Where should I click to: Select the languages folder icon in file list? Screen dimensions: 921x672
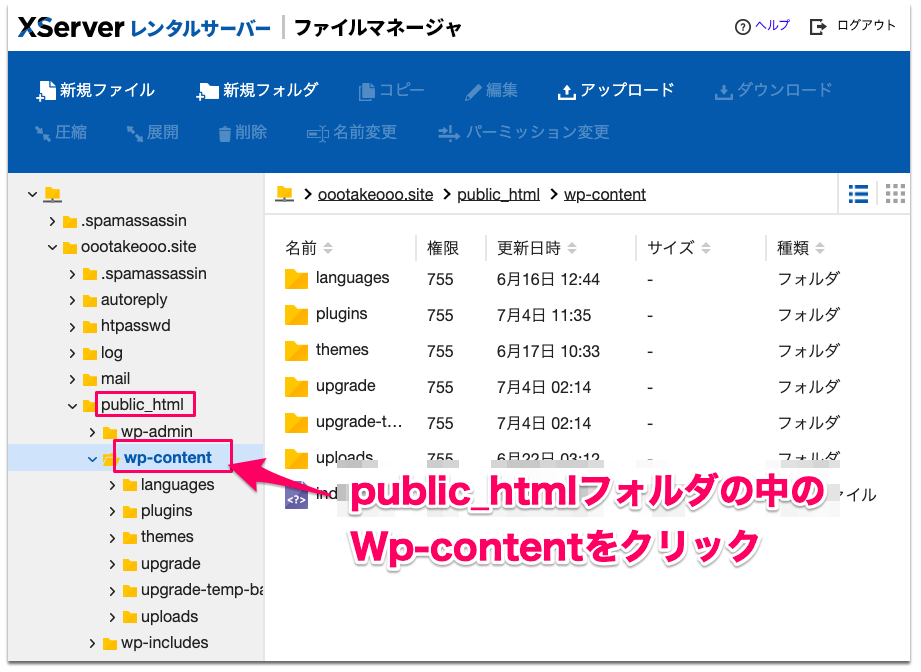click(296, 279)
